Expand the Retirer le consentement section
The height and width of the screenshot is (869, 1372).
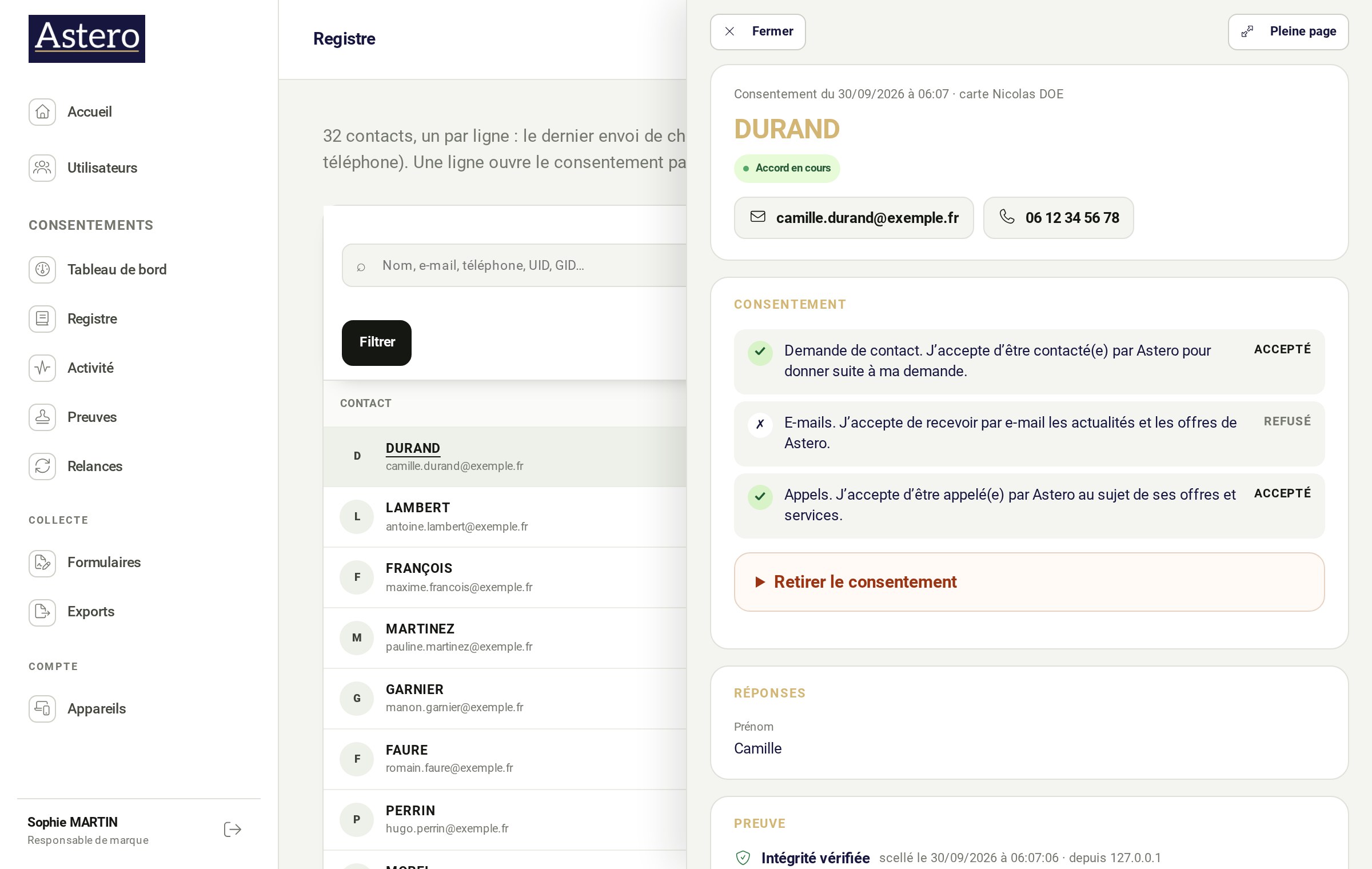pos(1029,582)
